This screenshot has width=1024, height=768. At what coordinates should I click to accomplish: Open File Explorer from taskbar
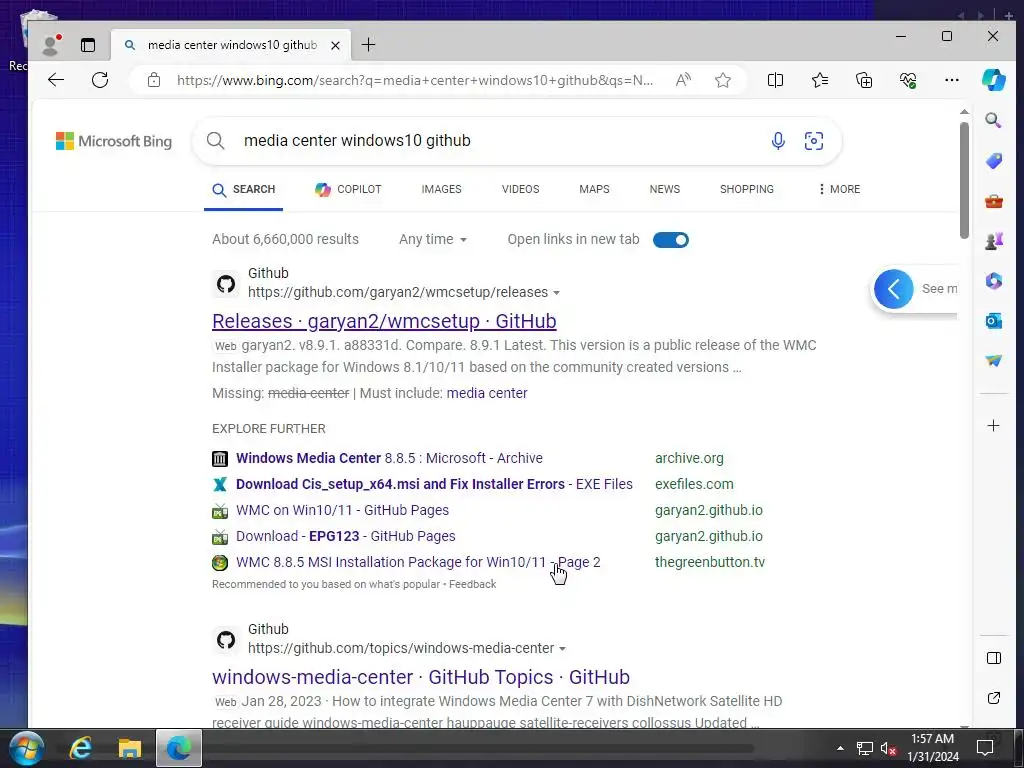[x=129, y=748]
